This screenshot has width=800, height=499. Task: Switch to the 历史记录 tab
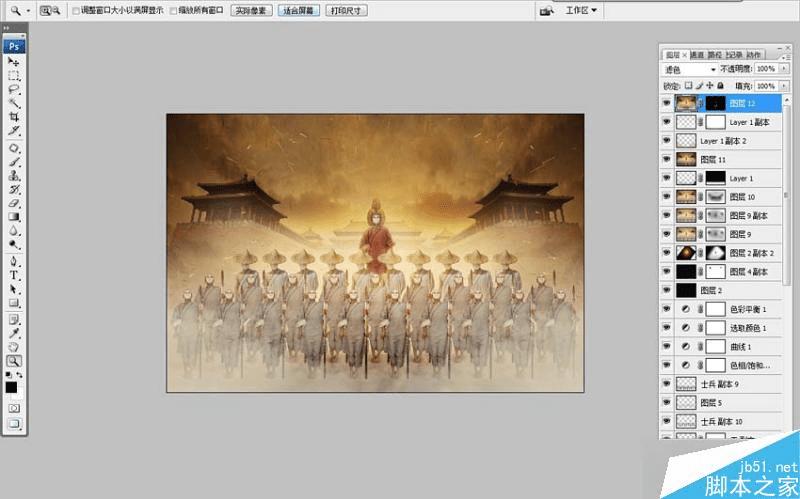734,55
